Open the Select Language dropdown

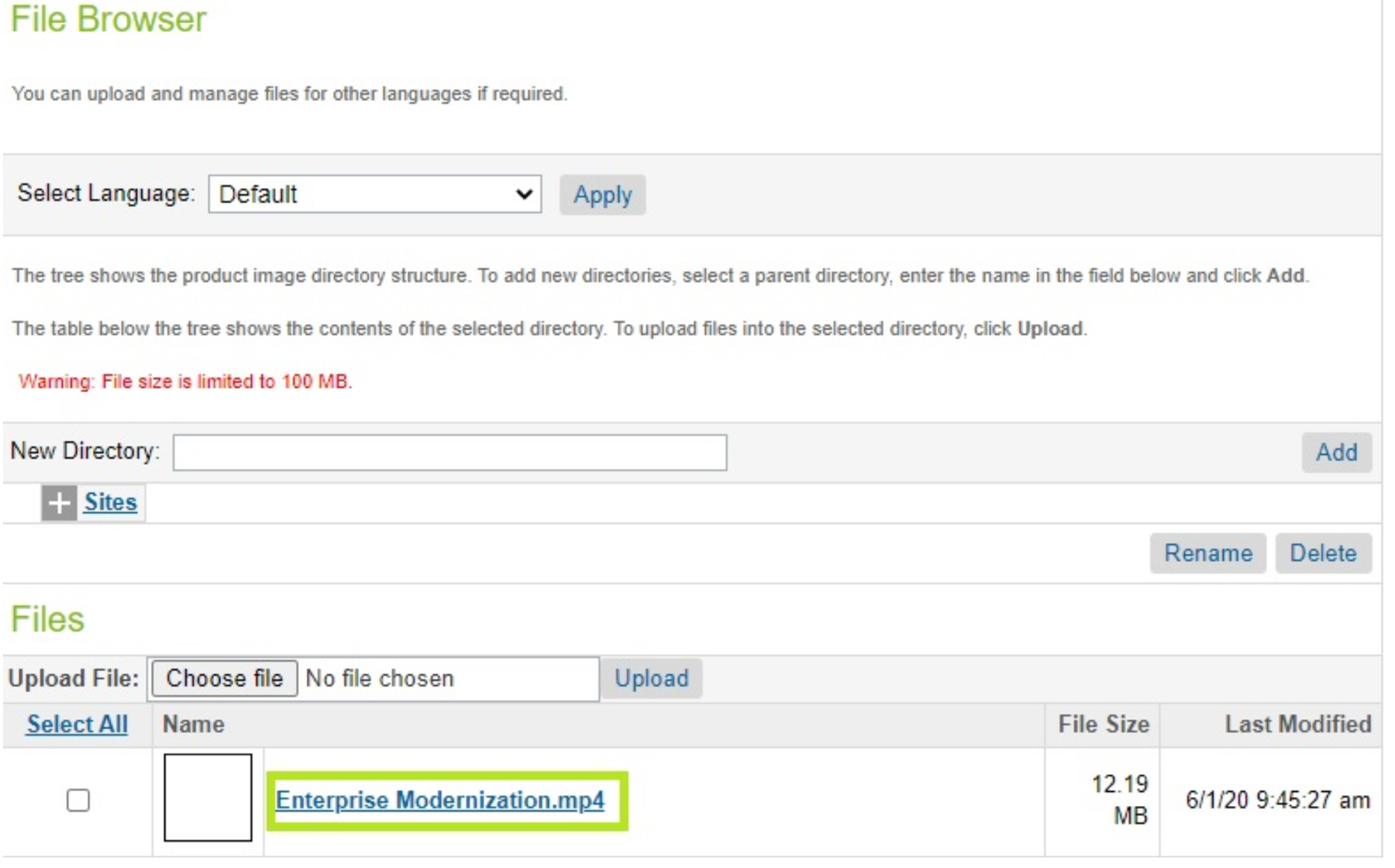point(374,194)
